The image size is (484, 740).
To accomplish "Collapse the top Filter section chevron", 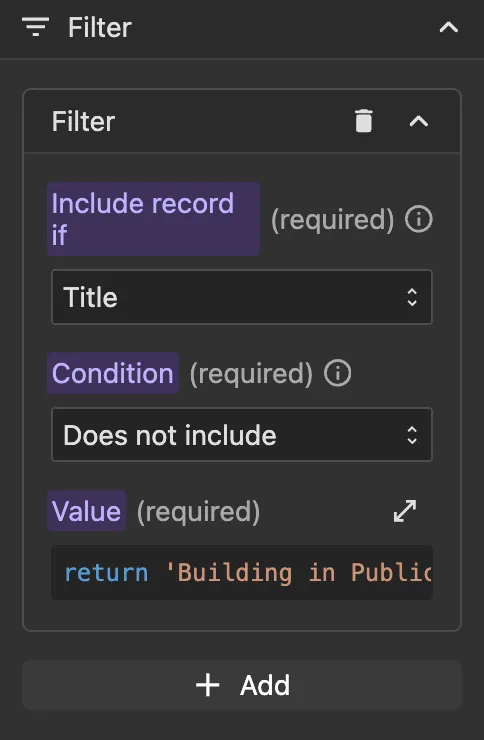I will click(449, 28).
